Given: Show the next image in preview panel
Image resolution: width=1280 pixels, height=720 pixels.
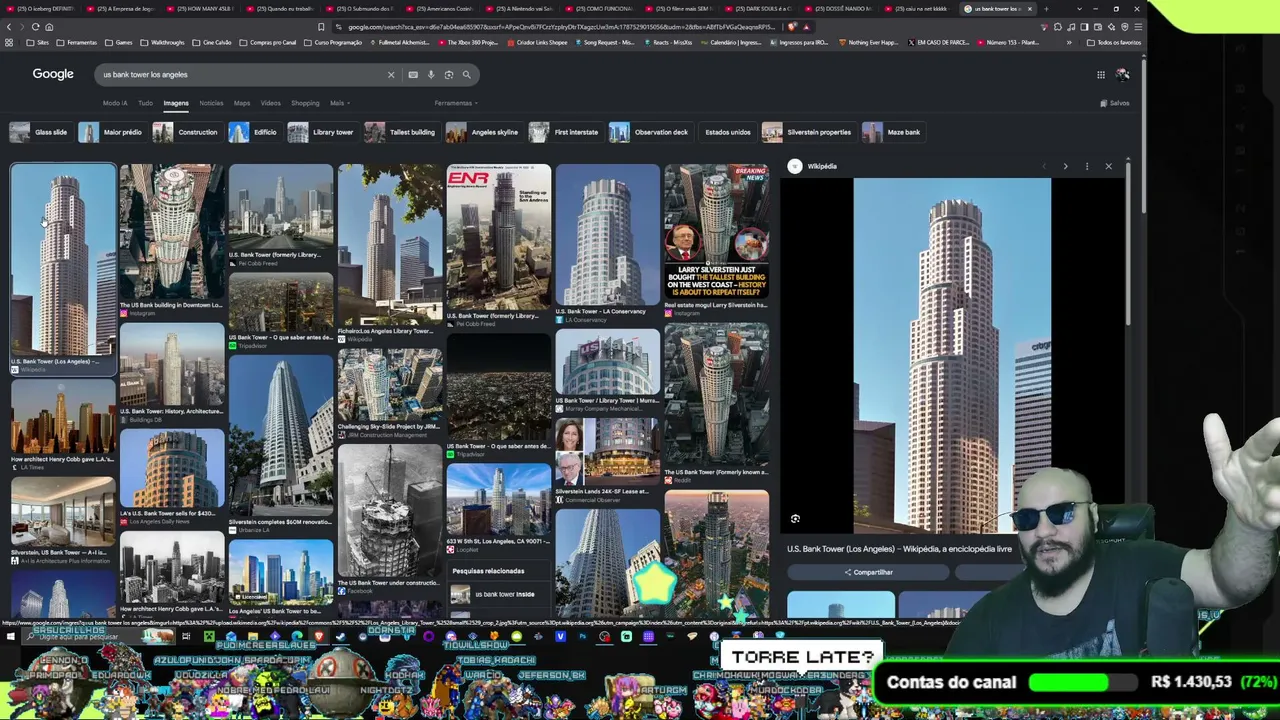Looking at the screenshot, I should (1065, 166).
